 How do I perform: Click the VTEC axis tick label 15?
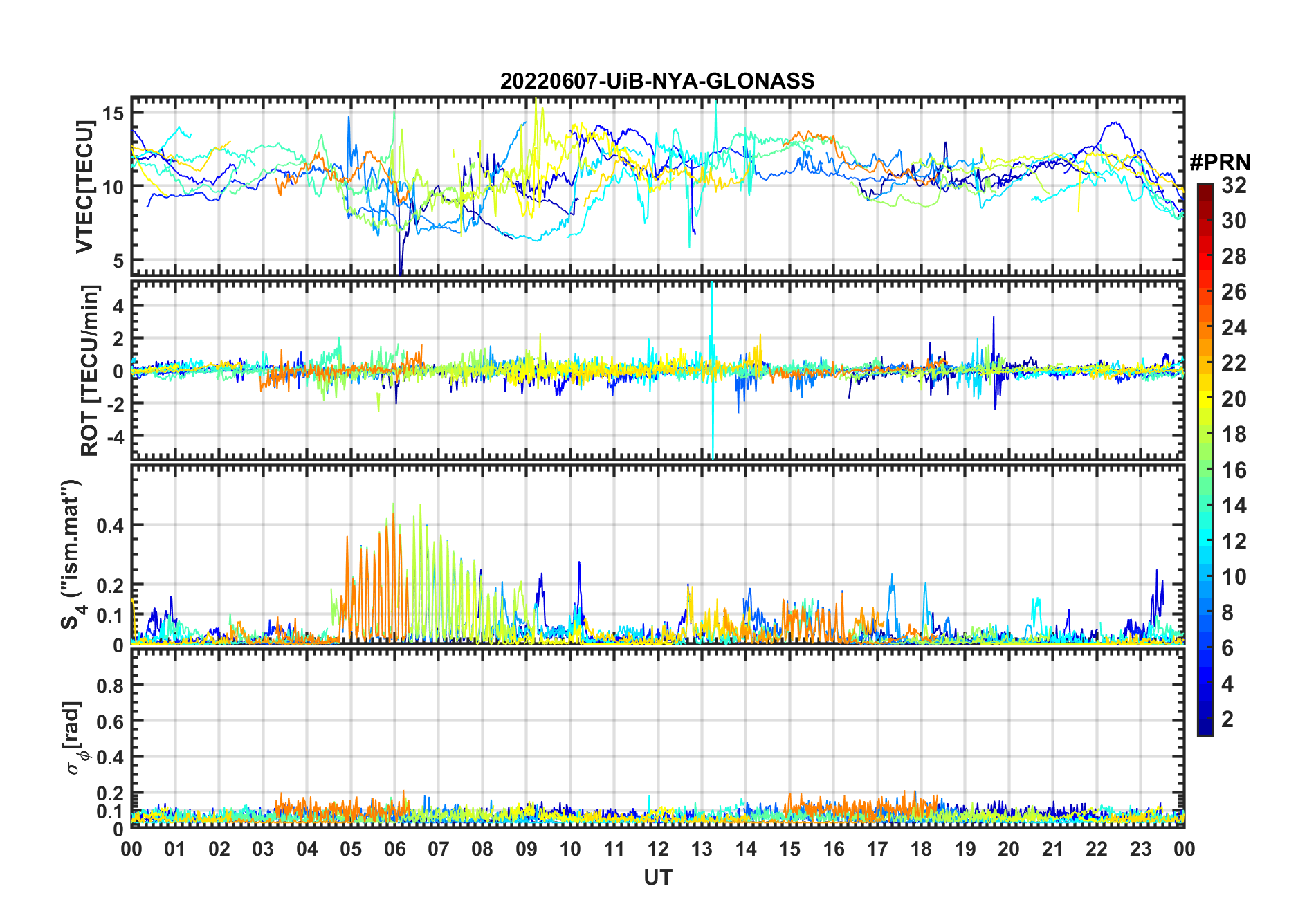point(113,113)
